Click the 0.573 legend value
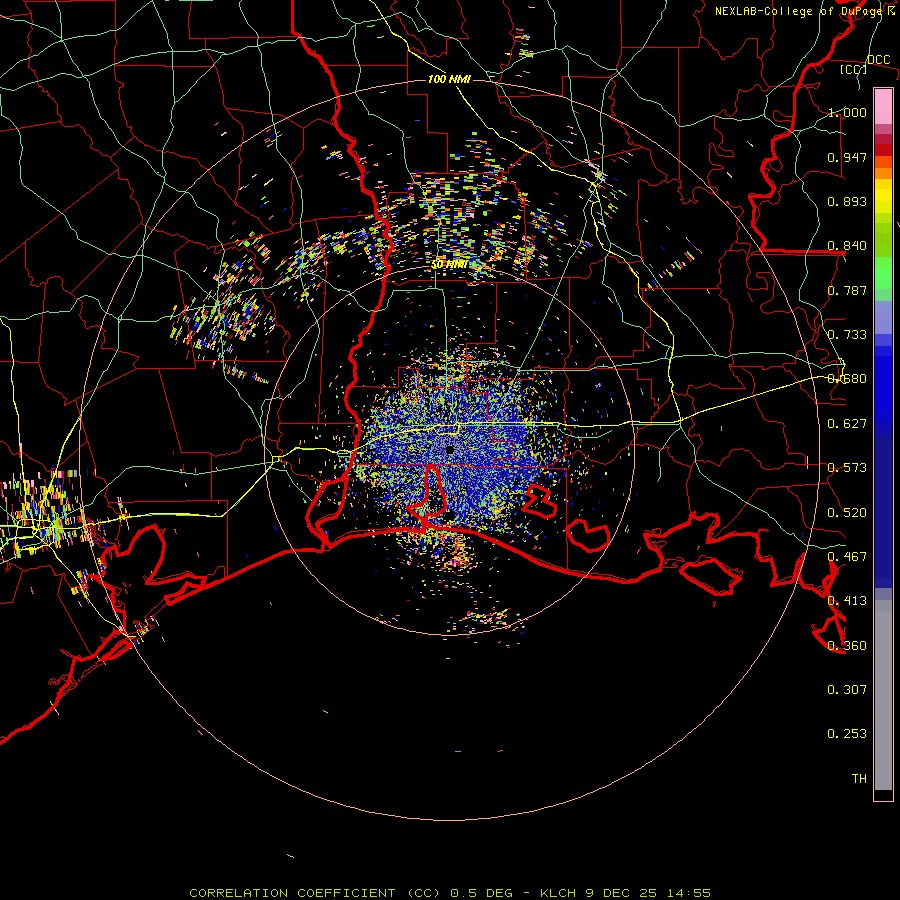 [x=847, y=468]
